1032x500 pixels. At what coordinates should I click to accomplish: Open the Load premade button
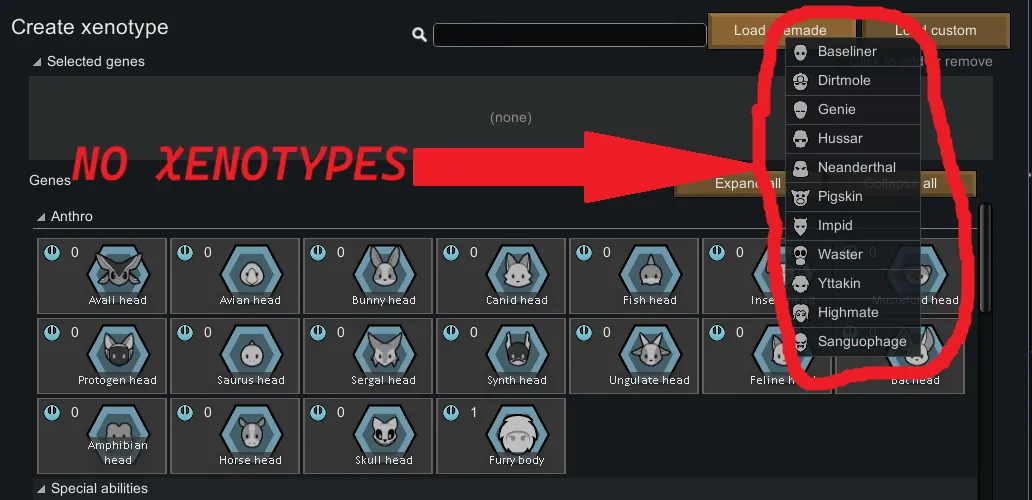[781, 30]
